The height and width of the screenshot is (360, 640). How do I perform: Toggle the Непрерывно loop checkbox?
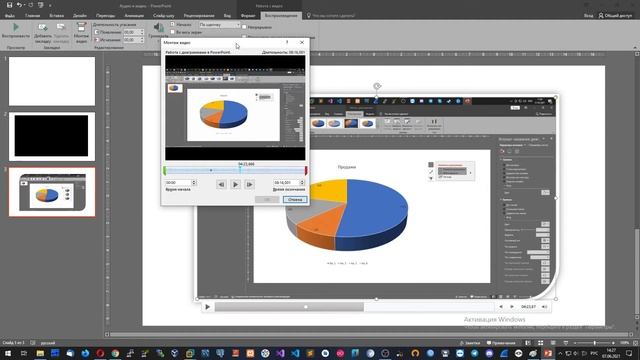click(x=244, y=27)
